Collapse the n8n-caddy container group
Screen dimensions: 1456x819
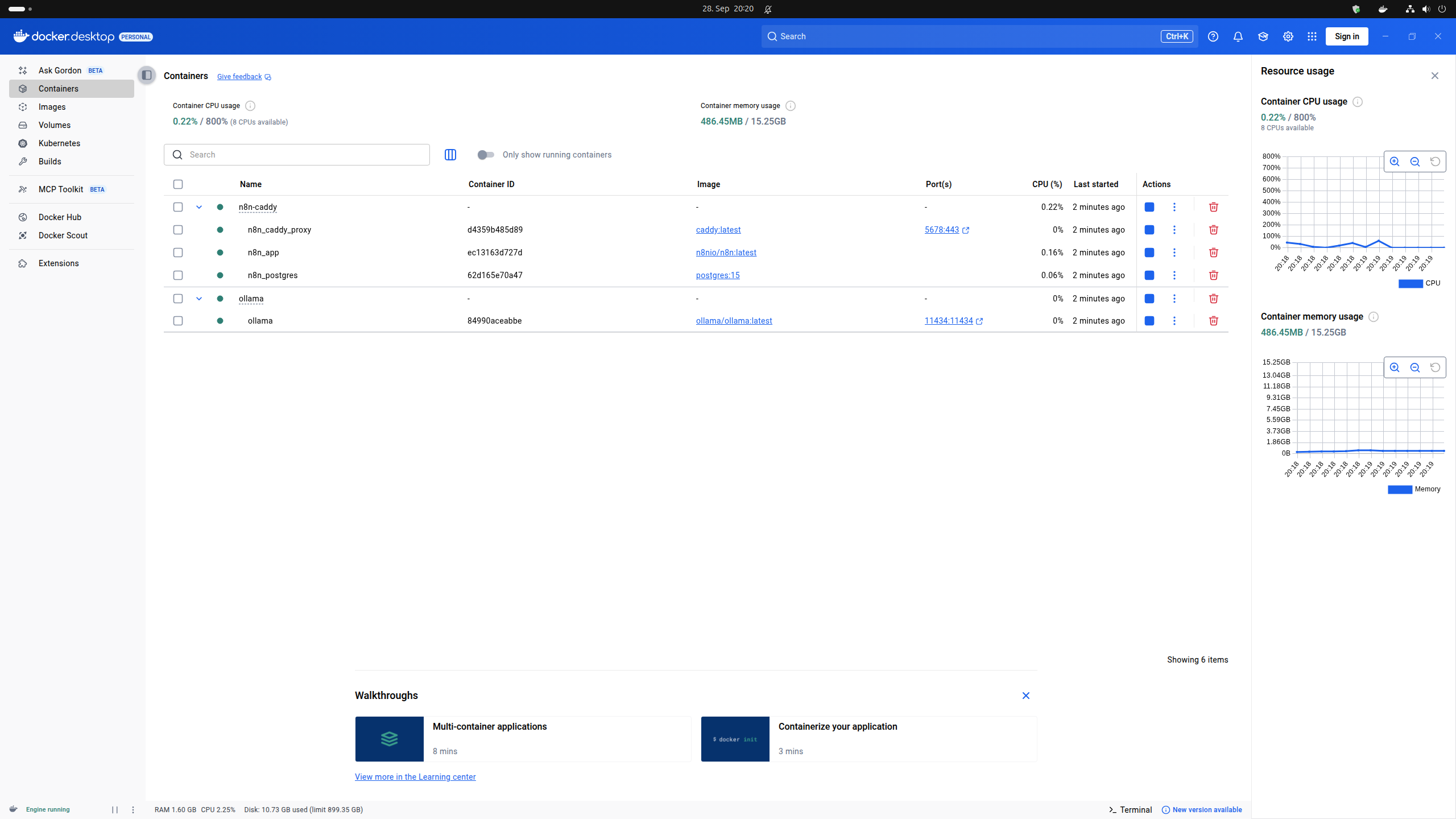tap(198, 207)
